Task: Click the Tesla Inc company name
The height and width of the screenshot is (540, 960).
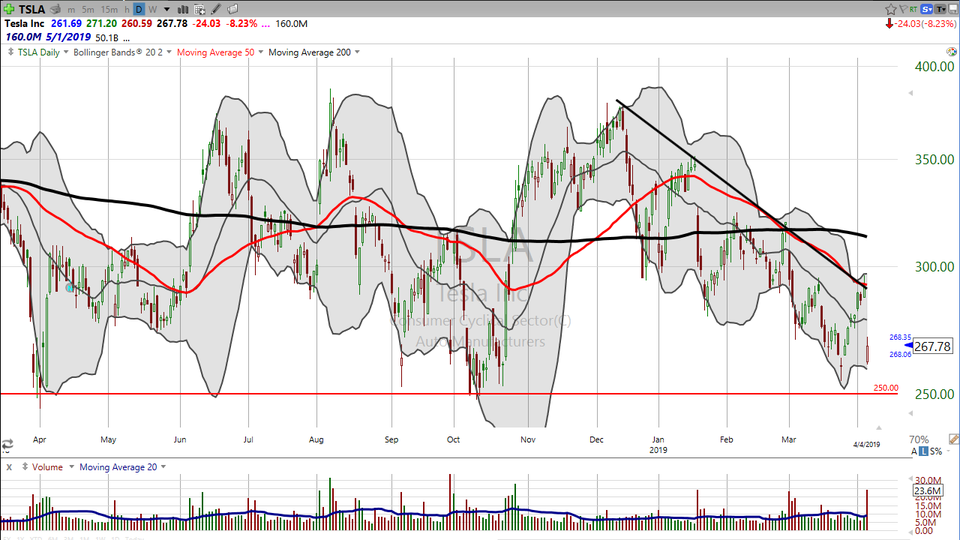Action: coord(24,23)
